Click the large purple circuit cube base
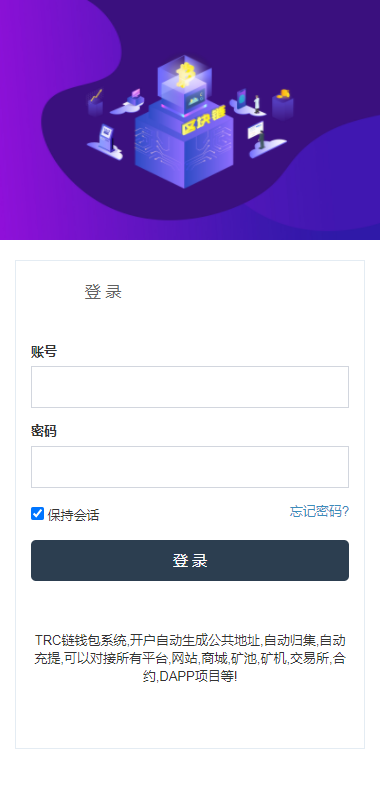Screen dimensions: 380x802 pos(184,149)
